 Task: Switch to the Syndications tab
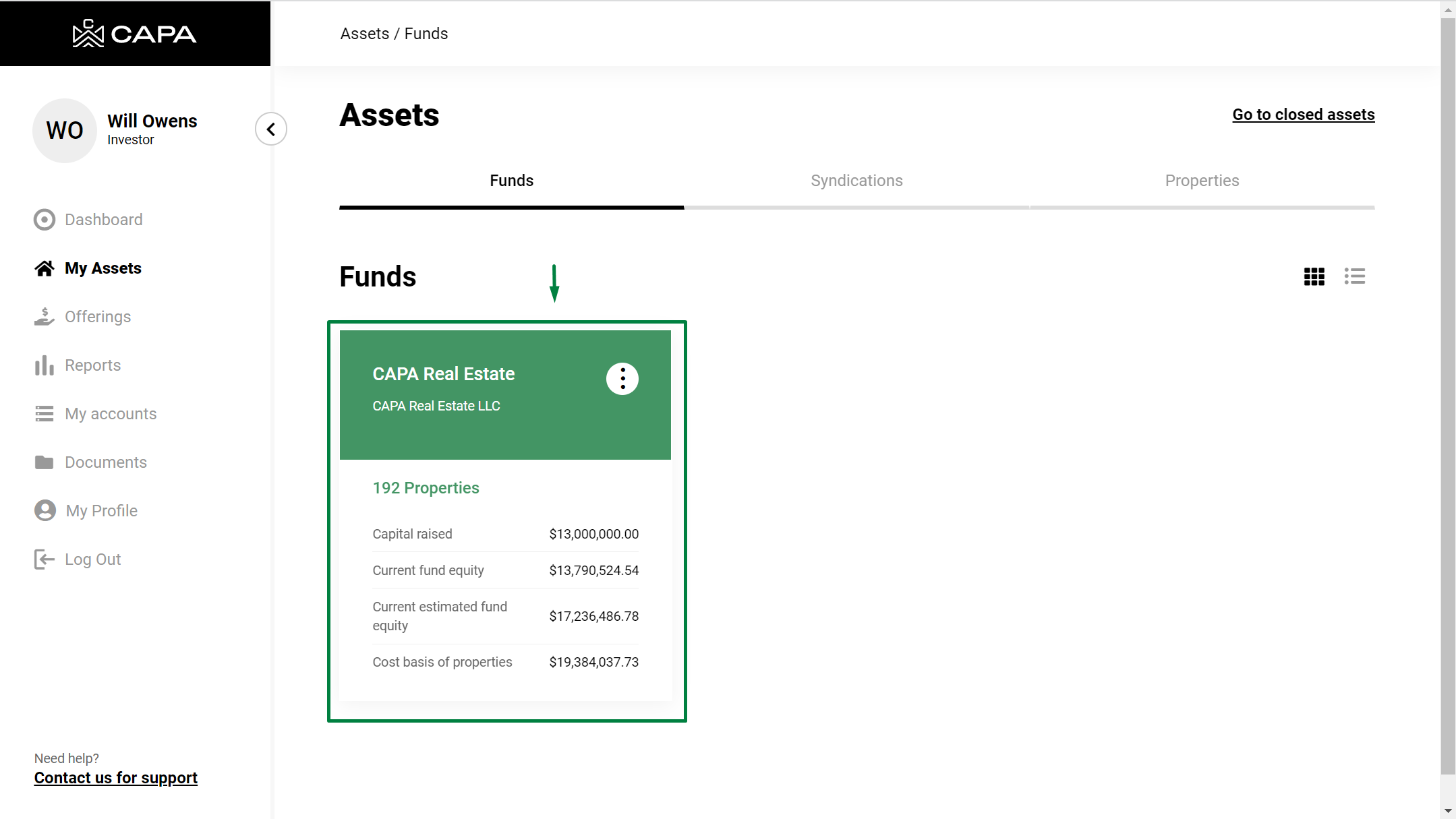(856, 181)
